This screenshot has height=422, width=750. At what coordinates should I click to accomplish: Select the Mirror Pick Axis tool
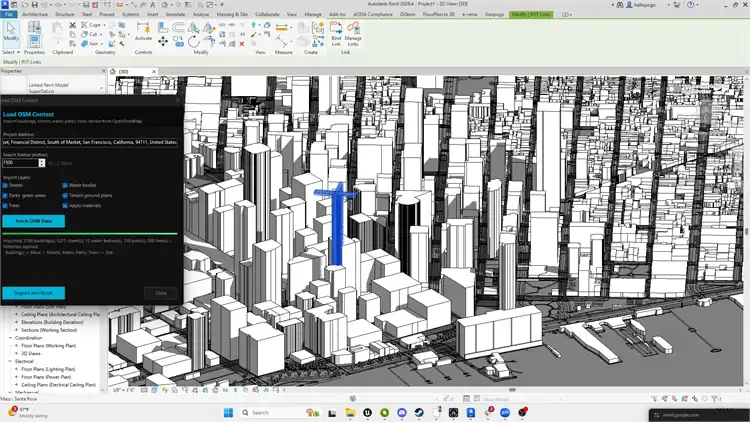pos(193,28)
